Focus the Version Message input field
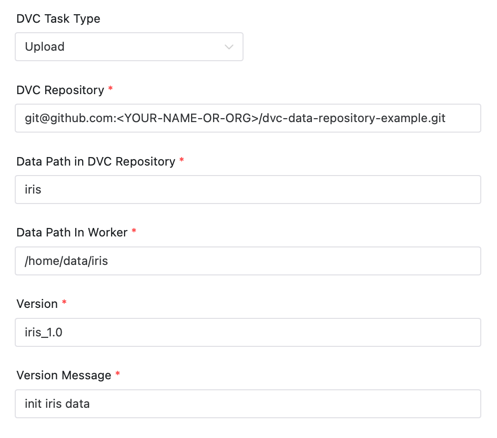497x438 pixels. pos(248,404)
